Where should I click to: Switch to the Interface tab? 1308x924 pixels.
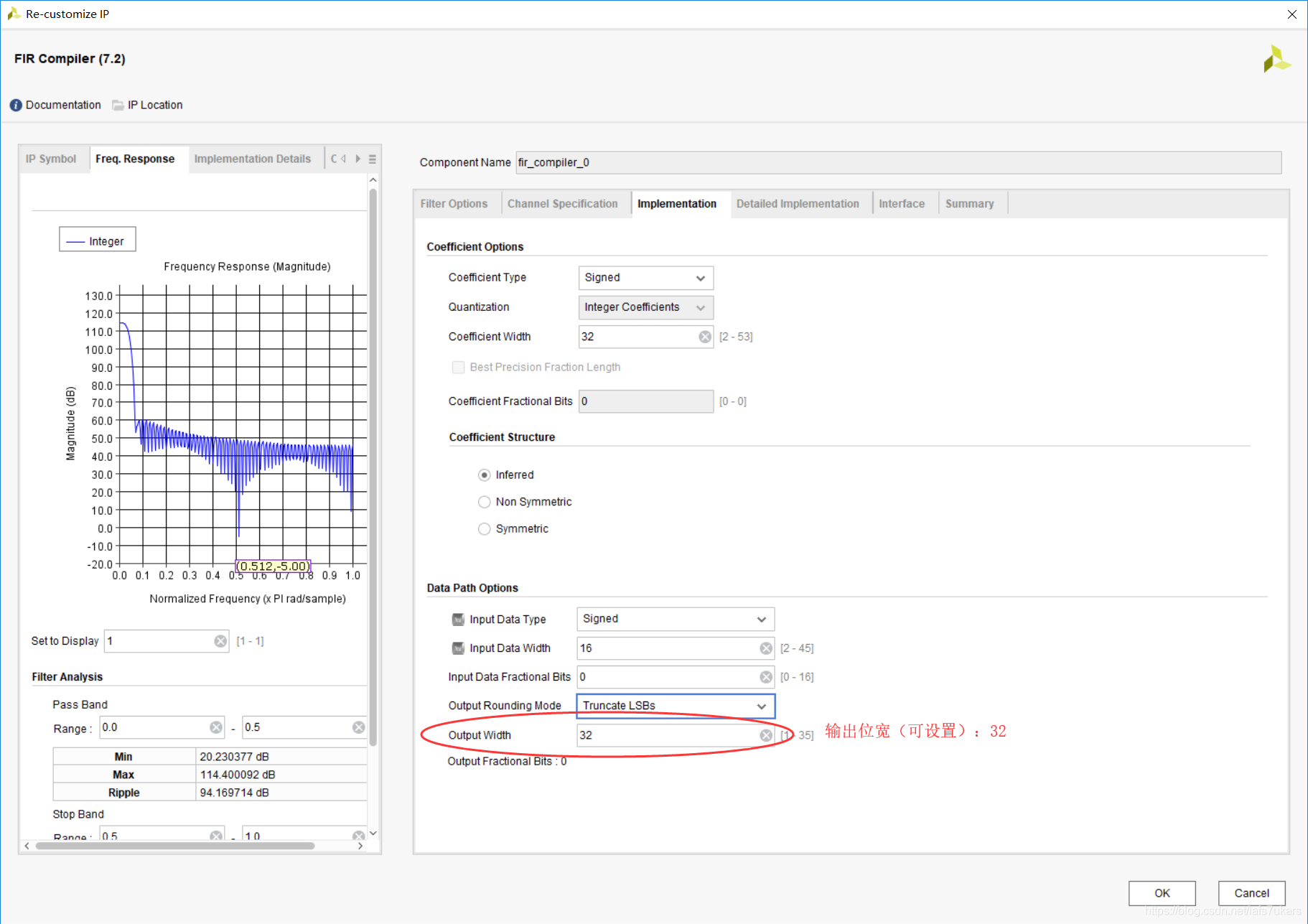[902, 204]
